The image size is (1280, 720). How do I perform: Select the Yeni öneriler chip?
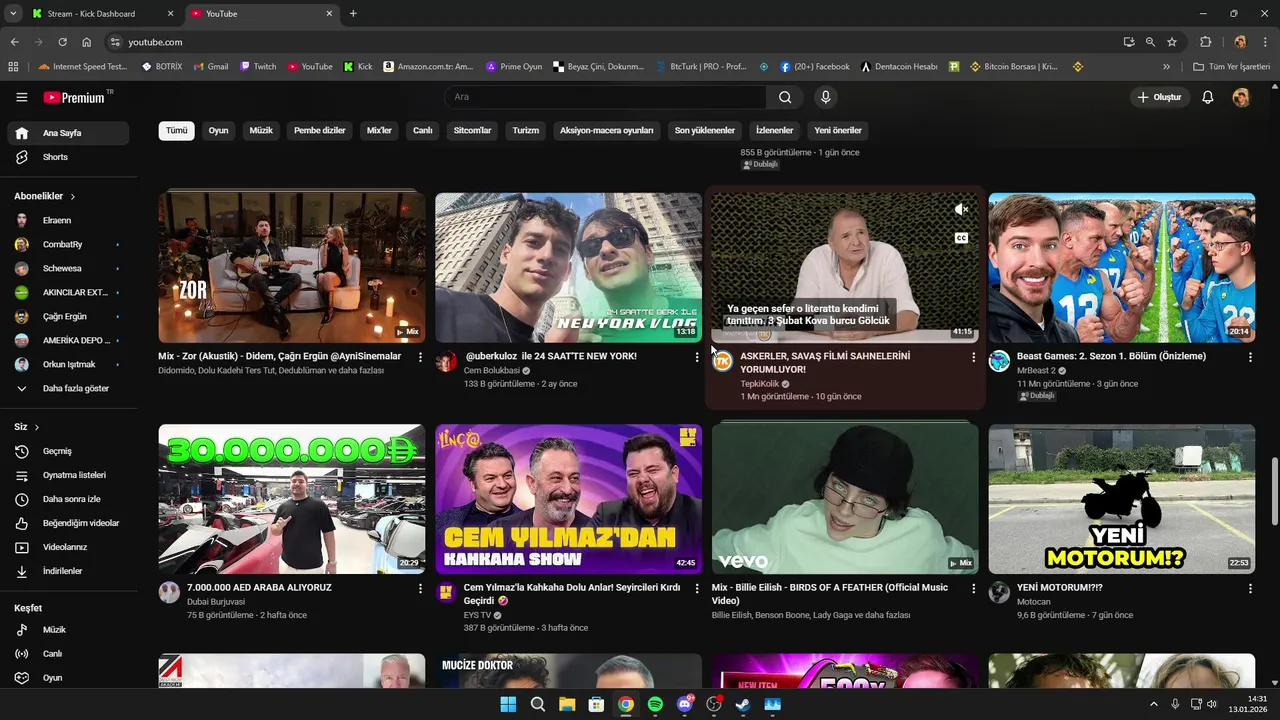click(838, 131)
